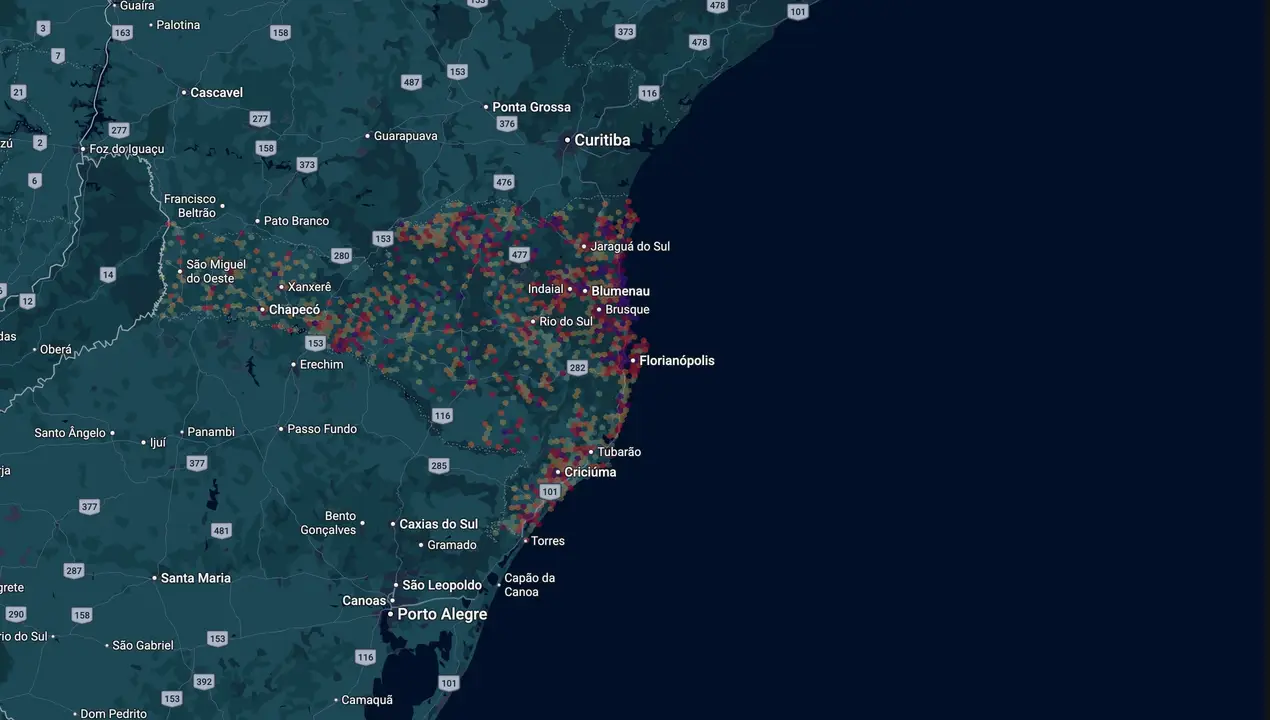Image resolution: width=1270 pixels, height=720 pixels.
Task: Click the Cascavel city label
Action: coord(216,92)
